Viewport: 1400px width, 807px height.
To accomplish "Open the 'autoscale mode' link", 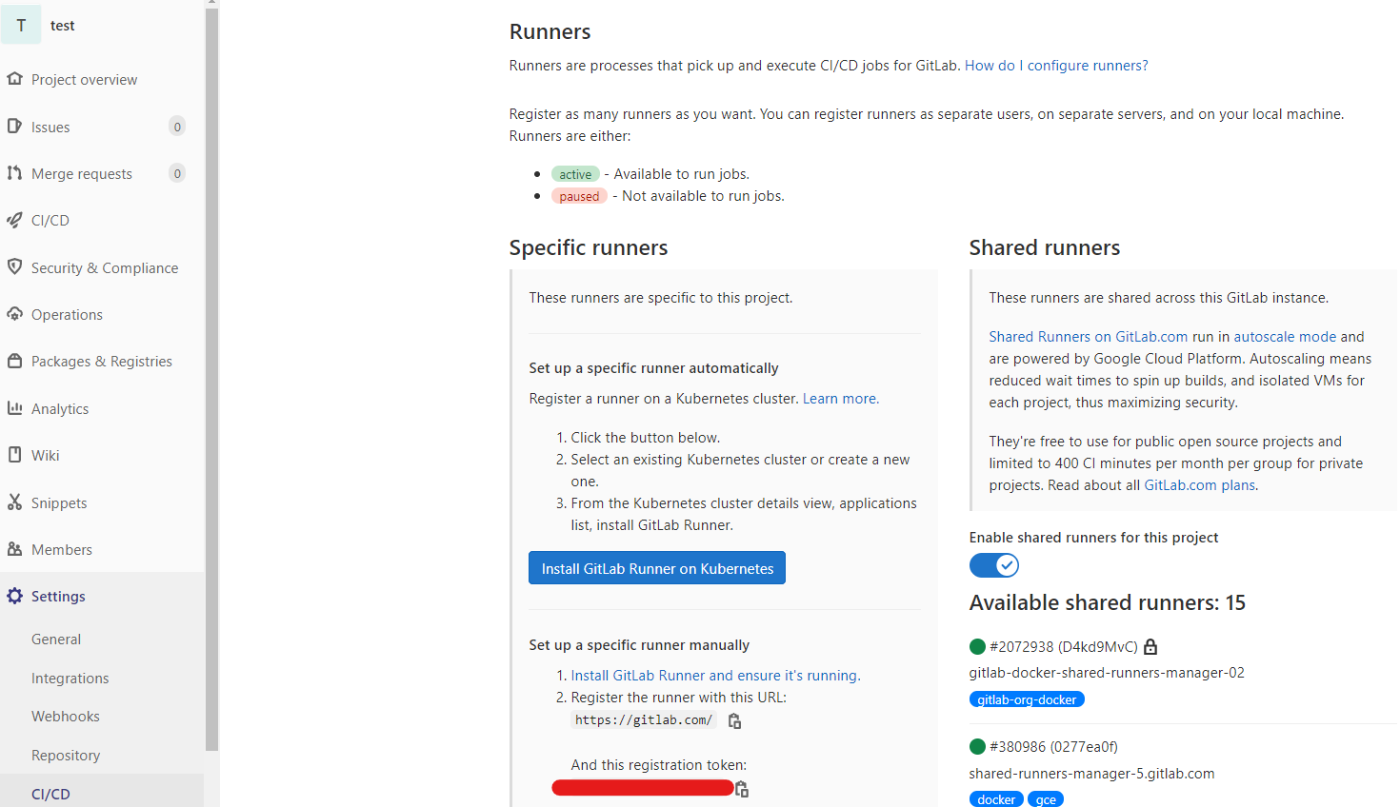I will pos(1285,337).
